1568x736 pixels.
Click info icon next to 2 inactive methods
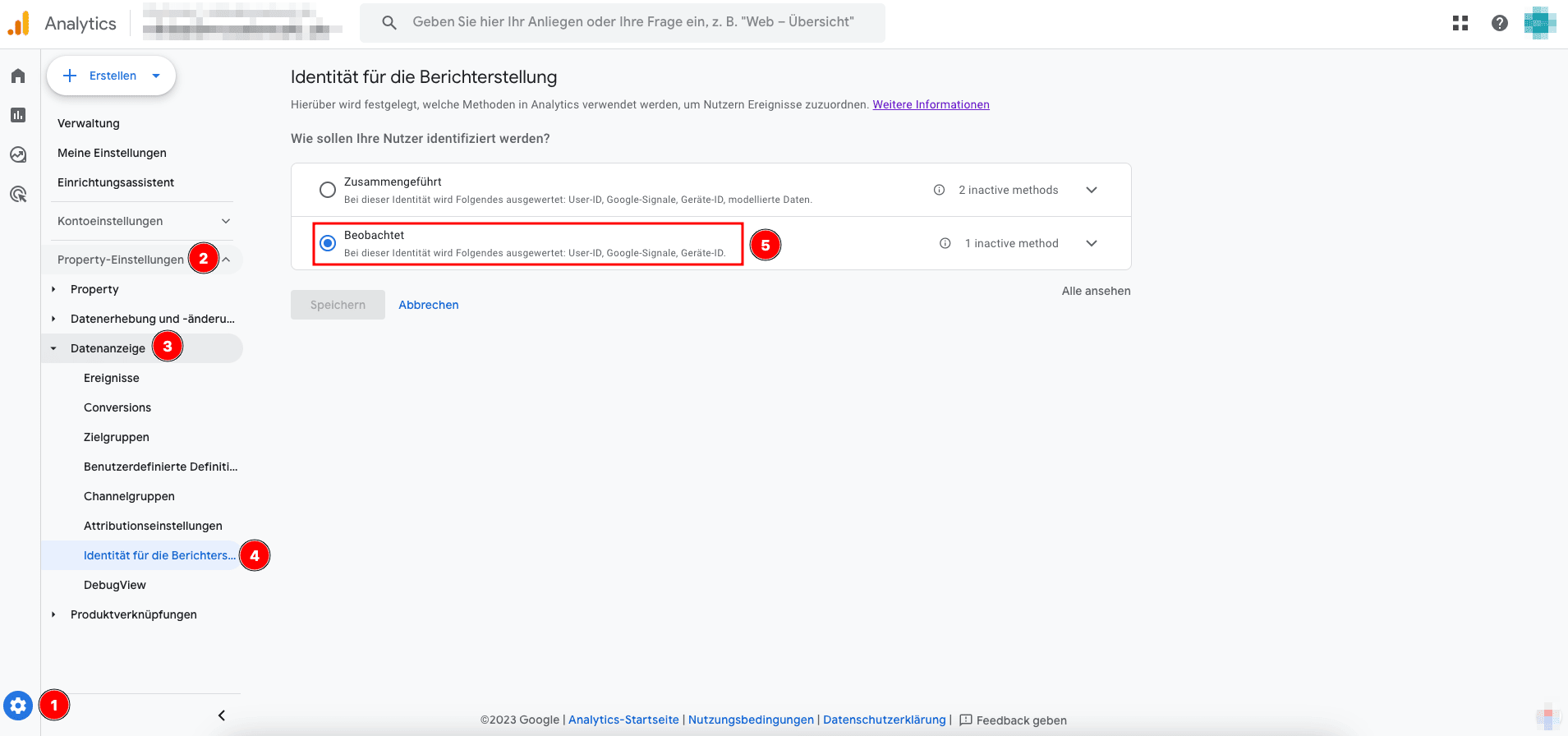pyautogui.click(x=939, y=190)
